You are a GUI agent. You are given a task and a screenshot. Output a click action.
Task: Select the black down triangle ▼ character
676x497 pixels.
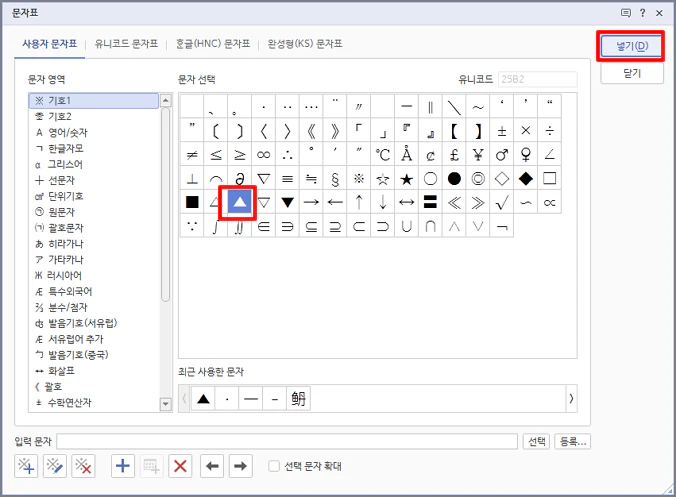[288, 202]
